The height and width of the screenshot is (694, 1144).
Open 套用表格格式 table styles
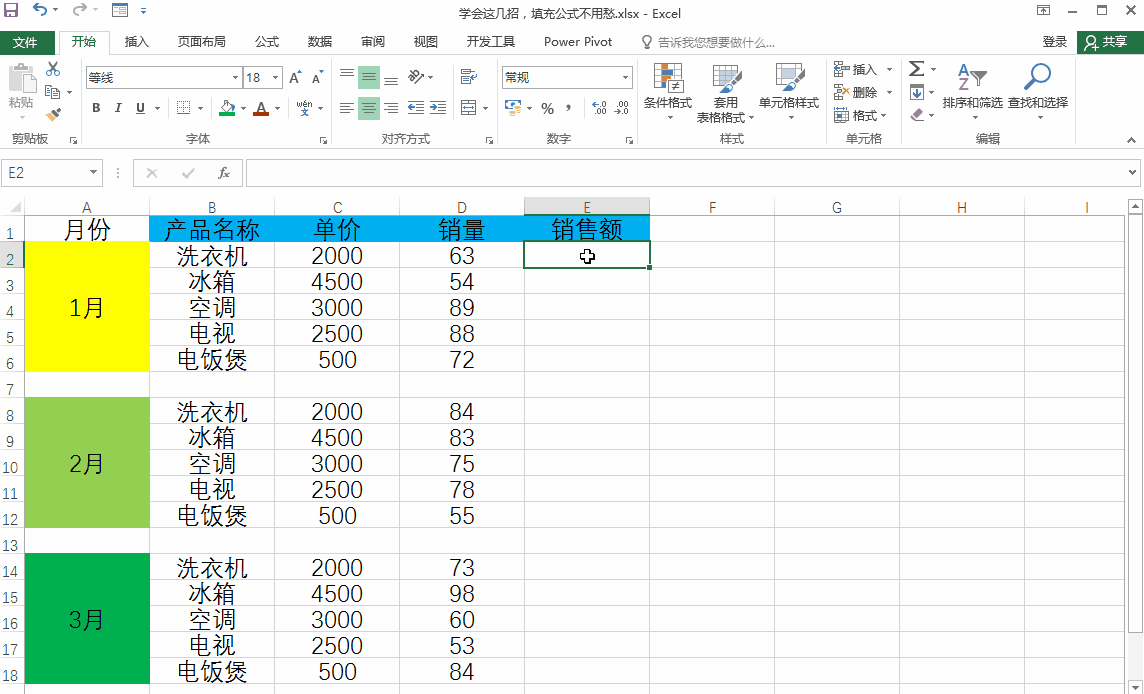point(726,93)
